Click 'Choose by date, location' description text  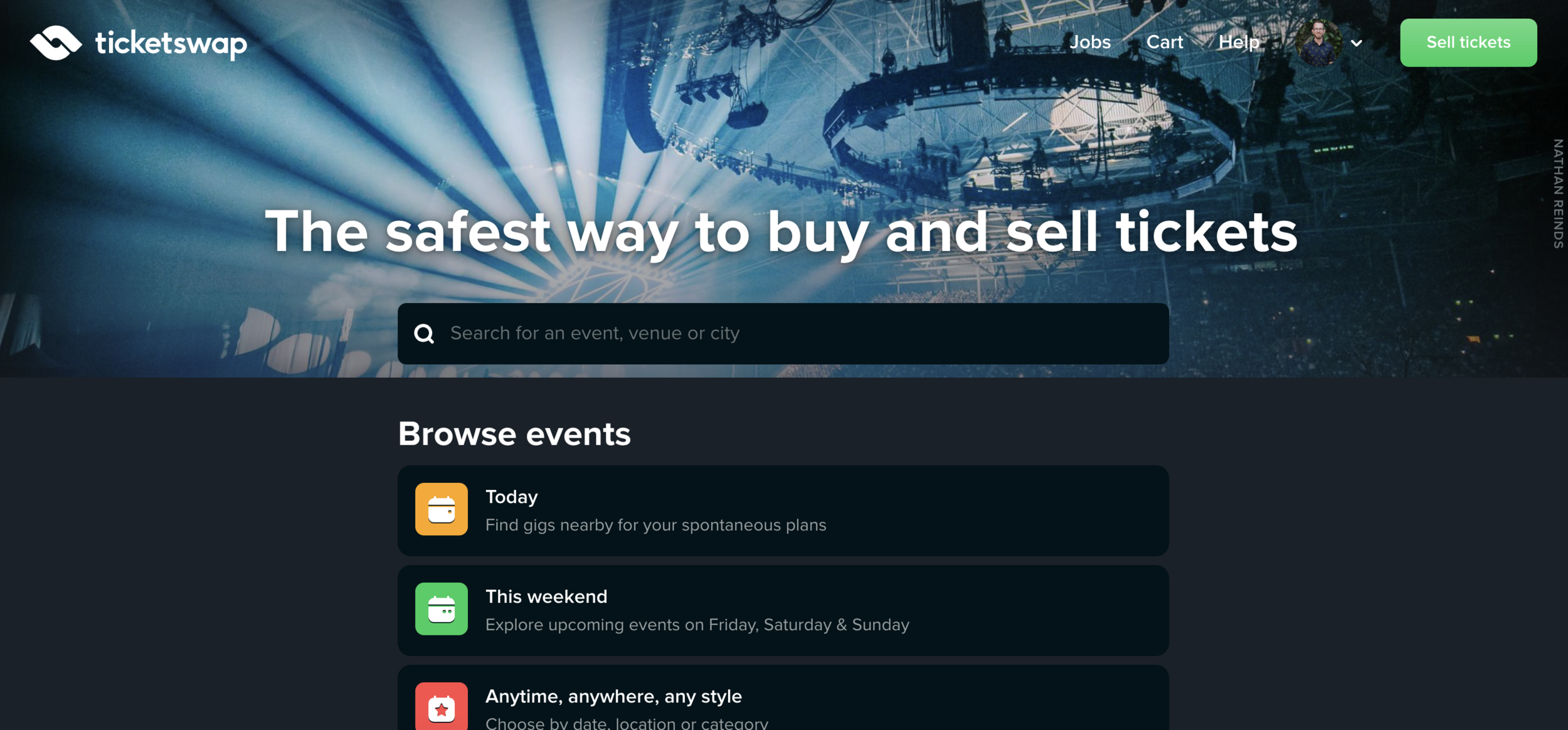(627, 722)
